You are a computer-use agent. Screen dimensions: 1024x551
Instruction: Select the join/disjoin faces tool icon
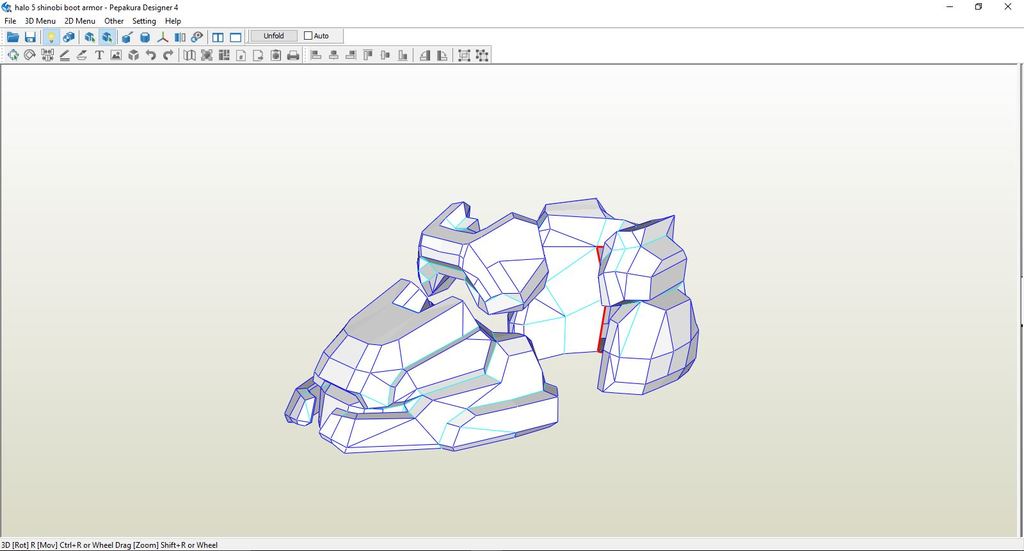47,55
